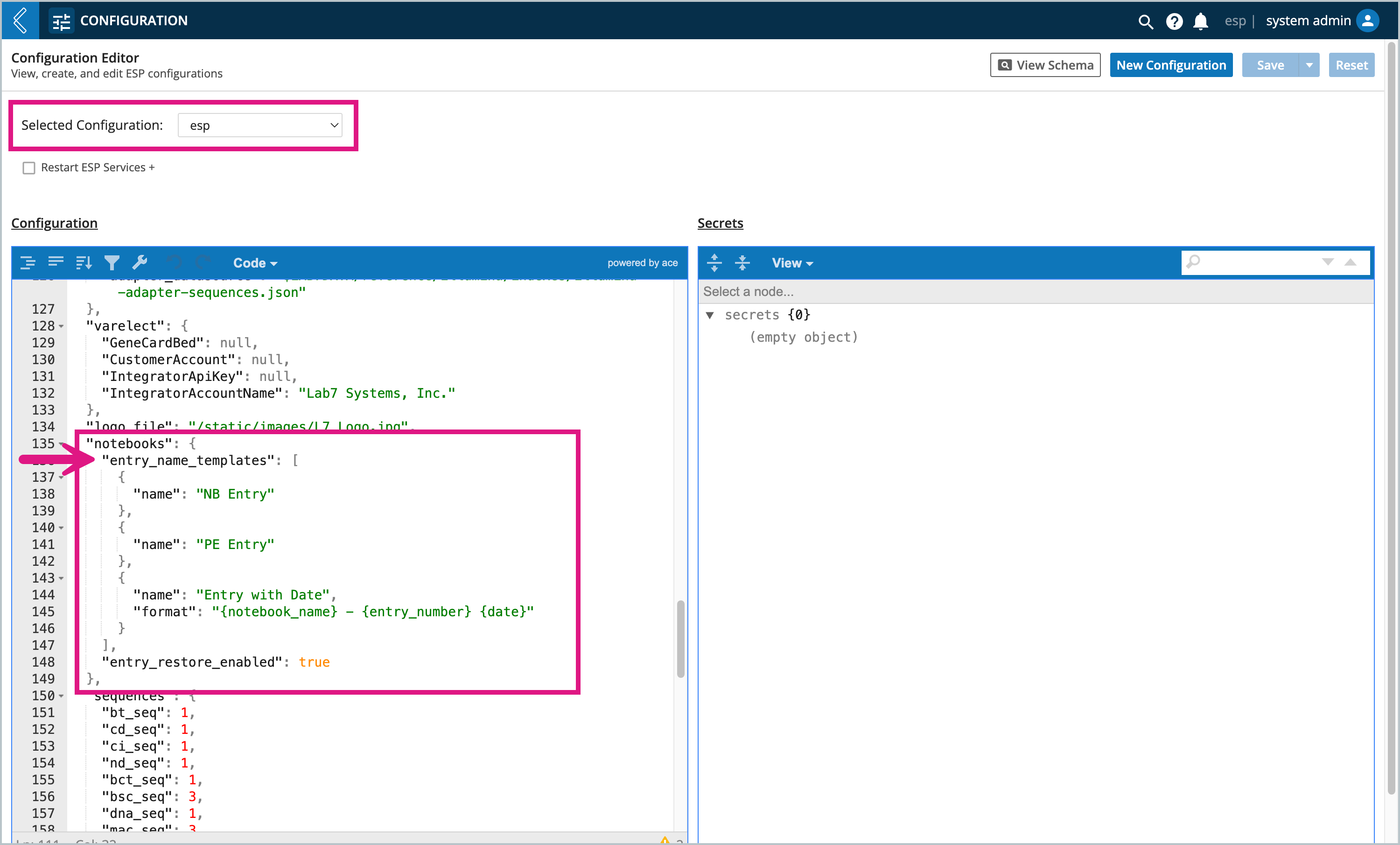Expand all fields in Secrets tree

pyautogui.click(x=714, y=262)
